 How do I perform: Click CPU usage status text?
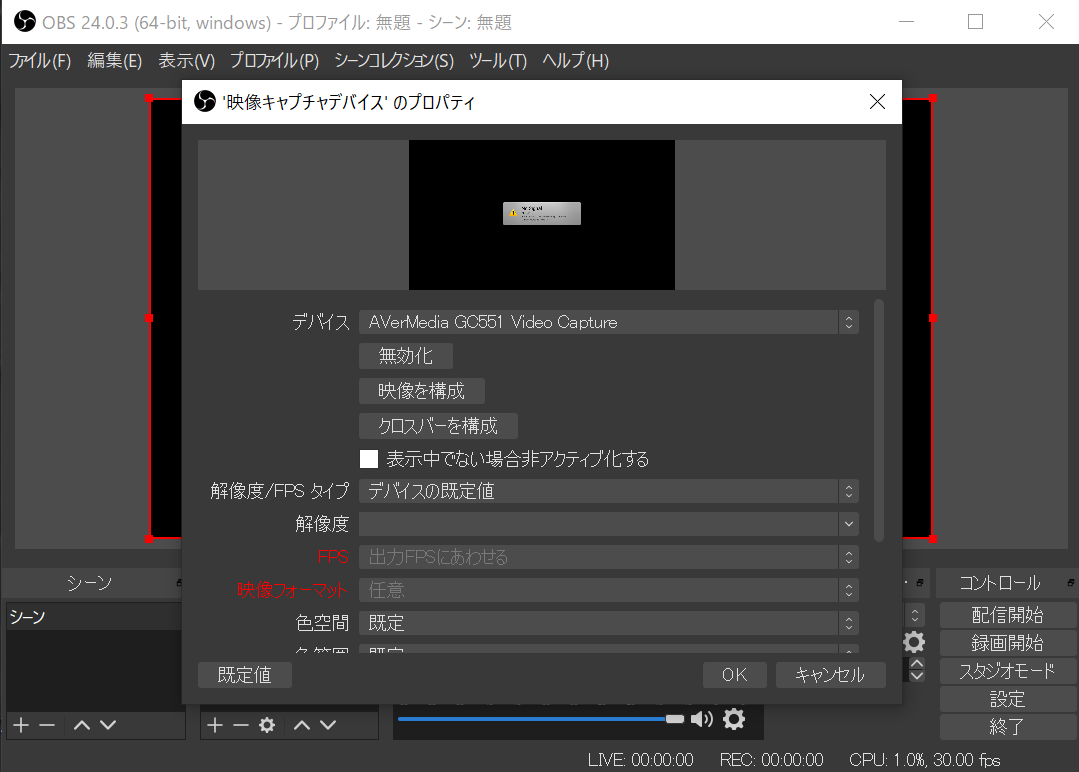tap(925, 760)
